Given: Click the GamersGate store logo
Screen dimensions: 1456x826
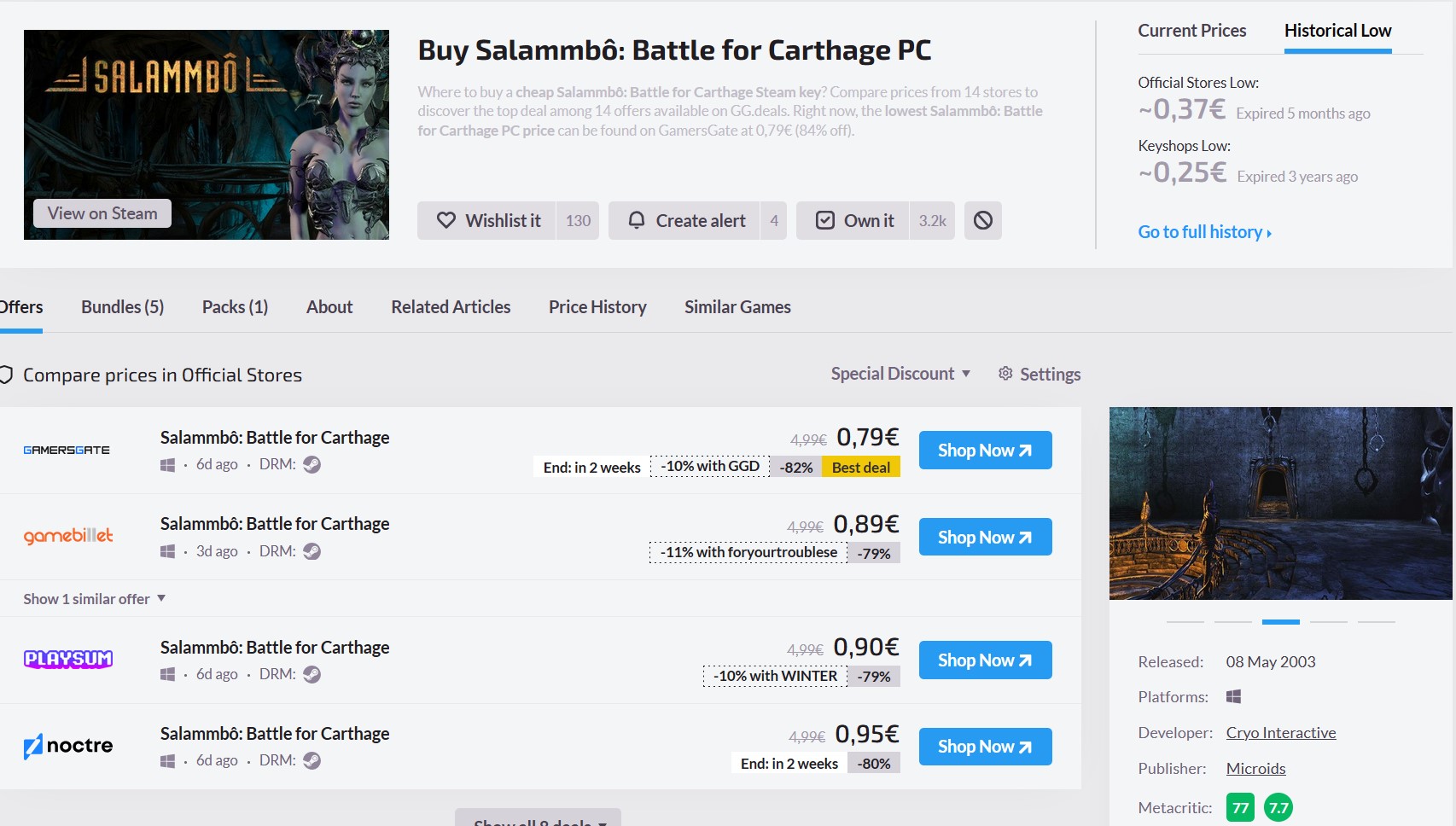Looking at the screenshot, I should [x=67, y=450].
